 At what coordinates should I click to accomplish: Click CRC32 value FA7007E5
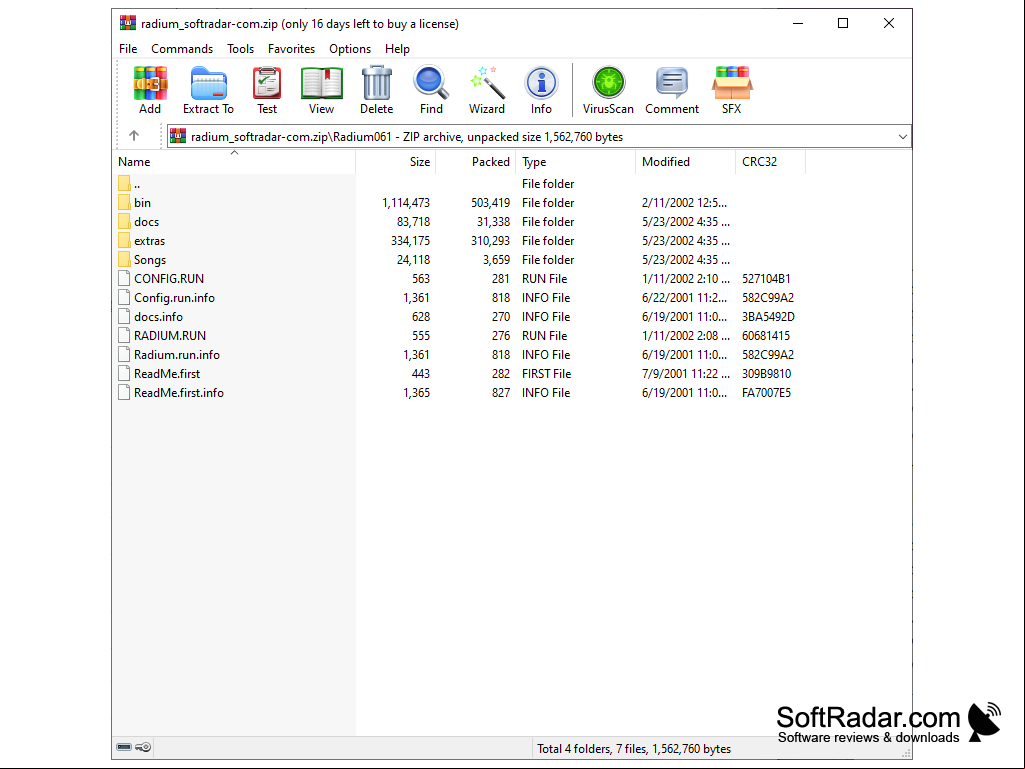coord(766,392)
